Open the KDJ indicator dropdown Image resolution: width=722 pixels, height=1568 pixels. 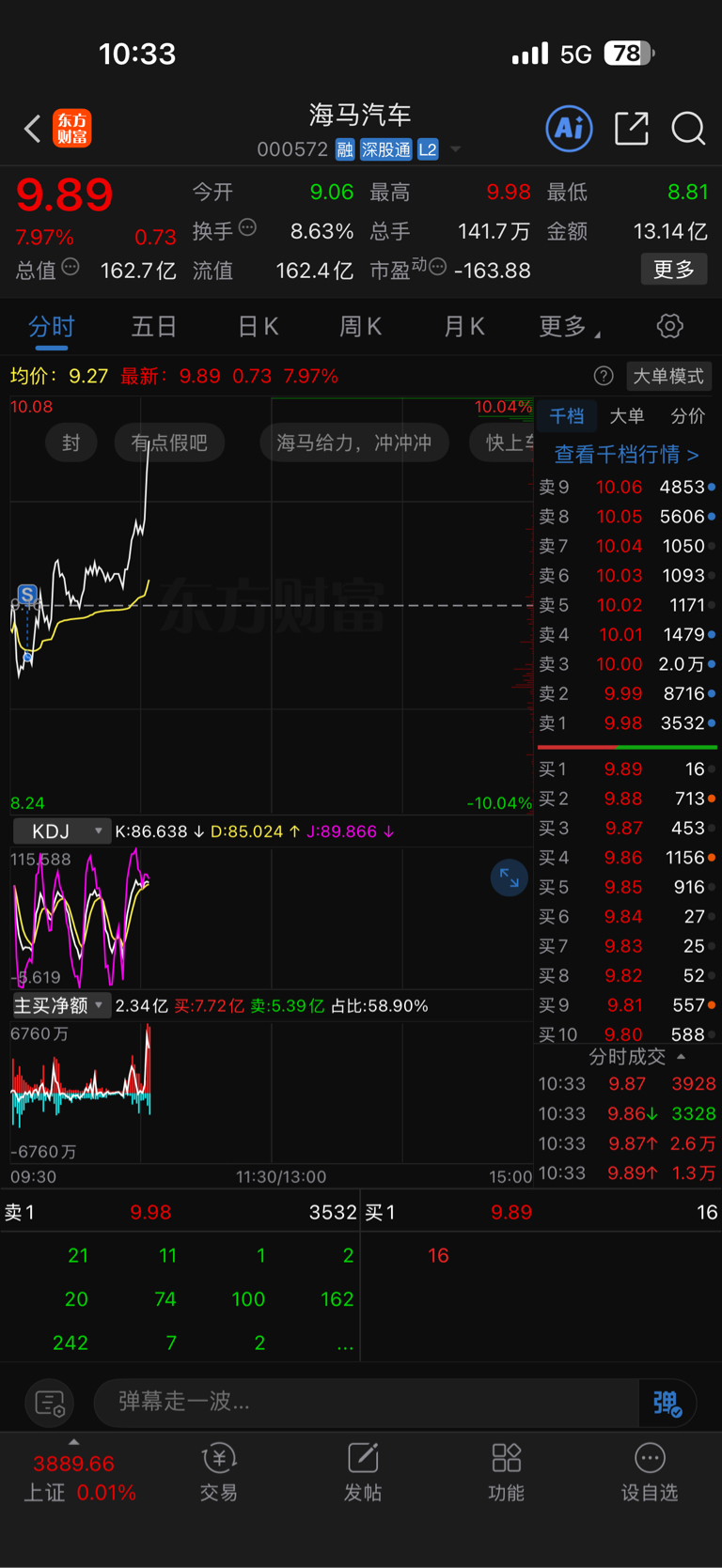click(62, 831)
